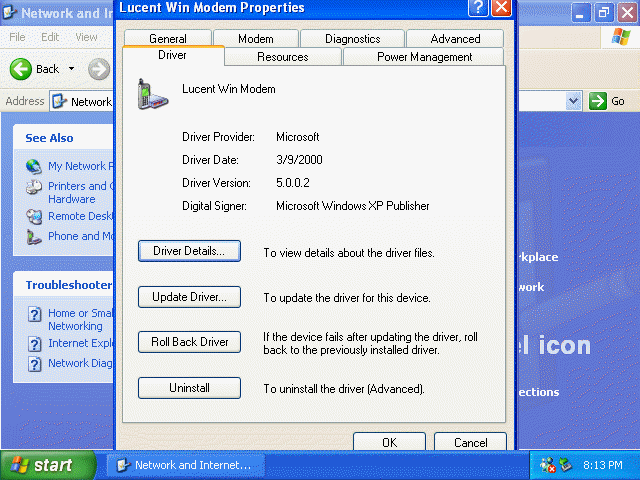Click the Driver Date value 3/9/2000
The image size is (640, 480).
(x=299, y=160)
